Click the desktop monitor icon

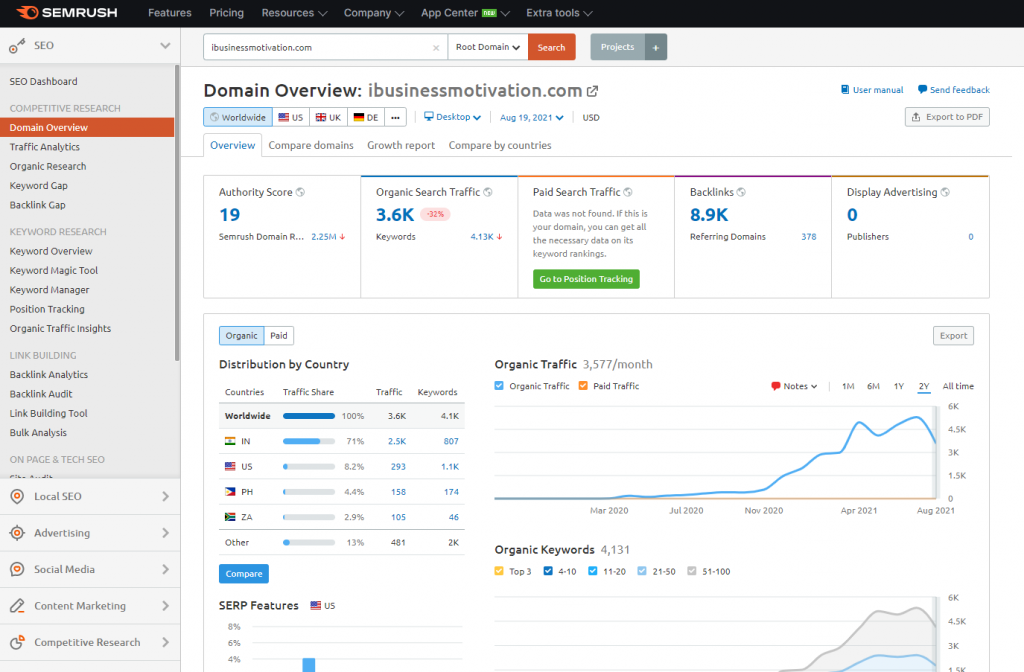428,116
